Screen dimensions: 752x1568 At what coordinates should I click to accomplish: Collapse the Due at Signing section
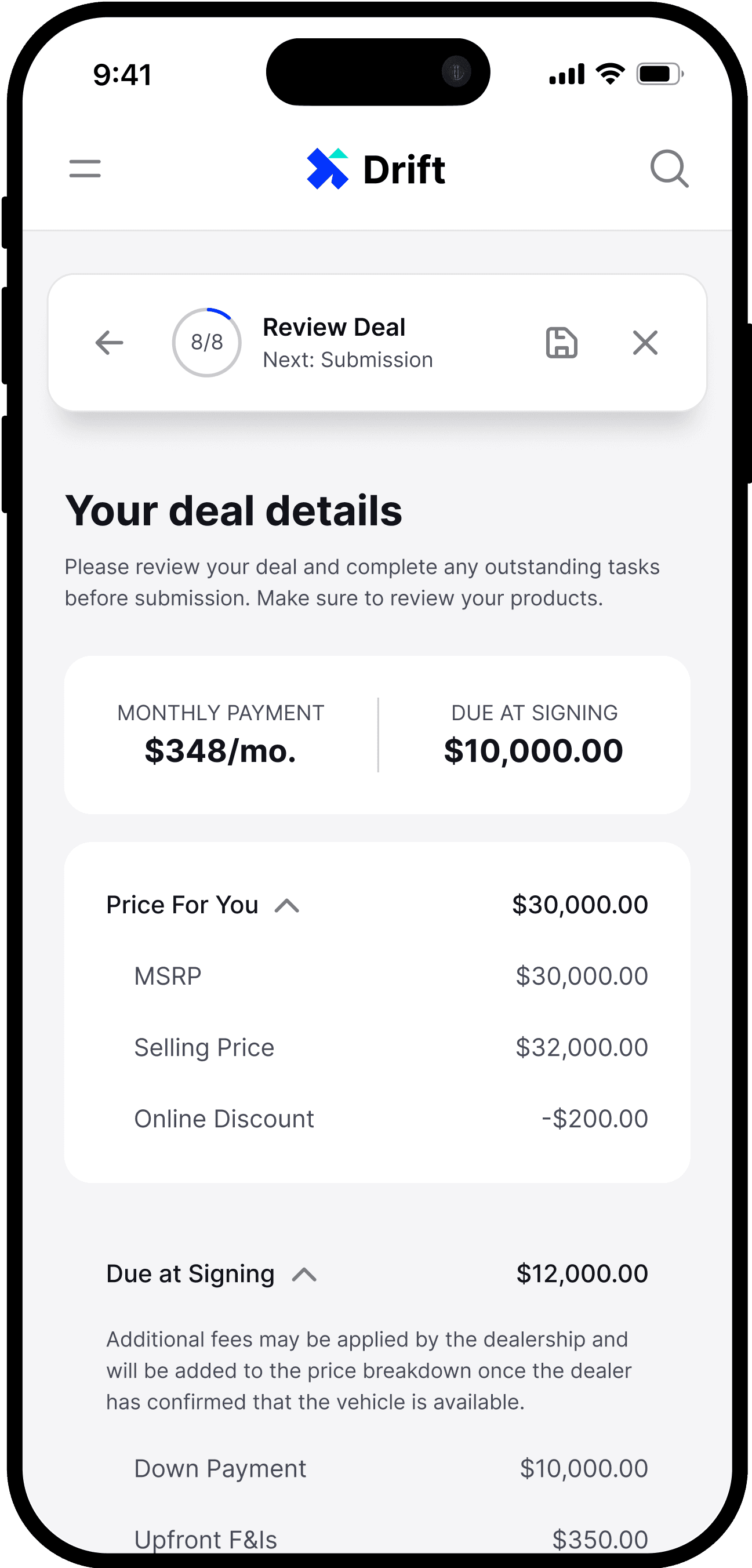tap(304, 1275)
